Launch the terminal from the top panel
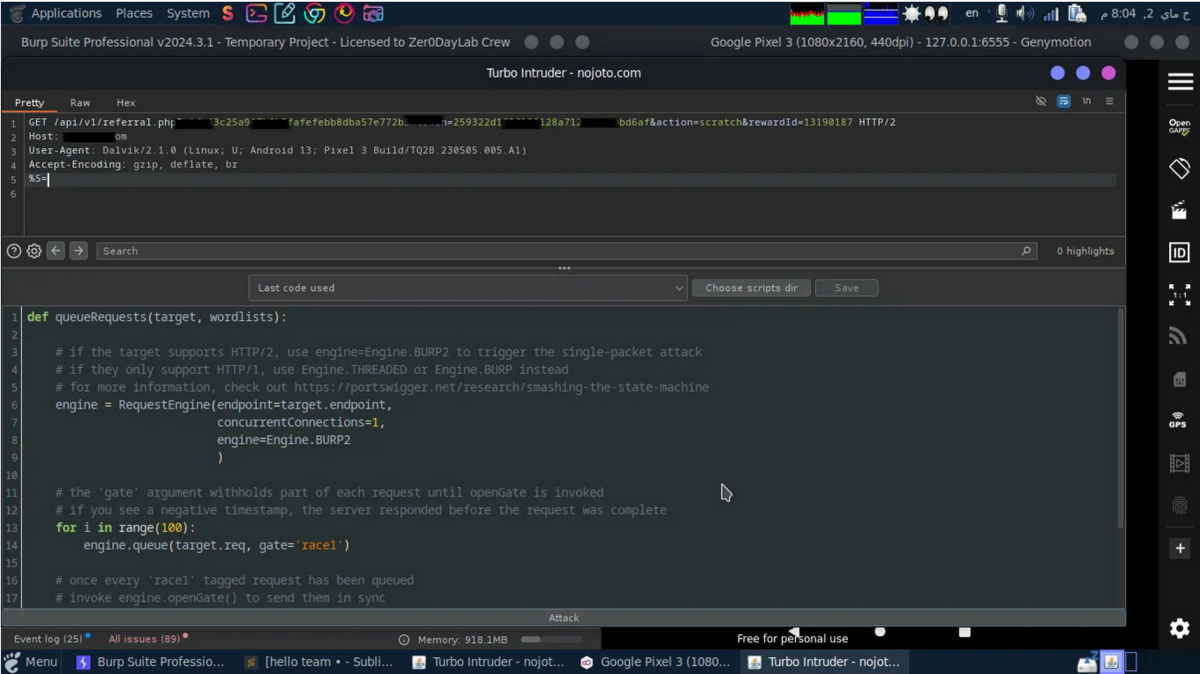Image resolution: width=1200 pixels, height=674 pixels. (x=257, y=14)
